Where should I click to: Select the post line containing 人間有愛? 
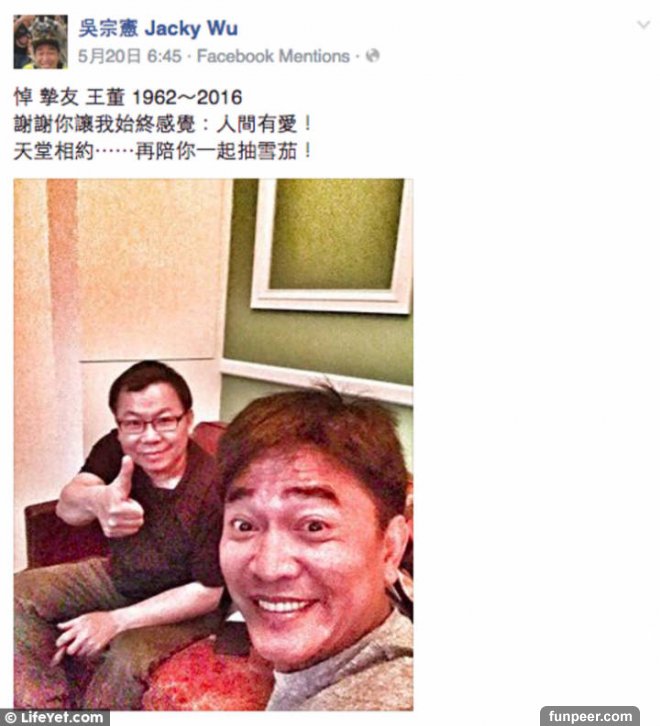click(x=163, y=124)
